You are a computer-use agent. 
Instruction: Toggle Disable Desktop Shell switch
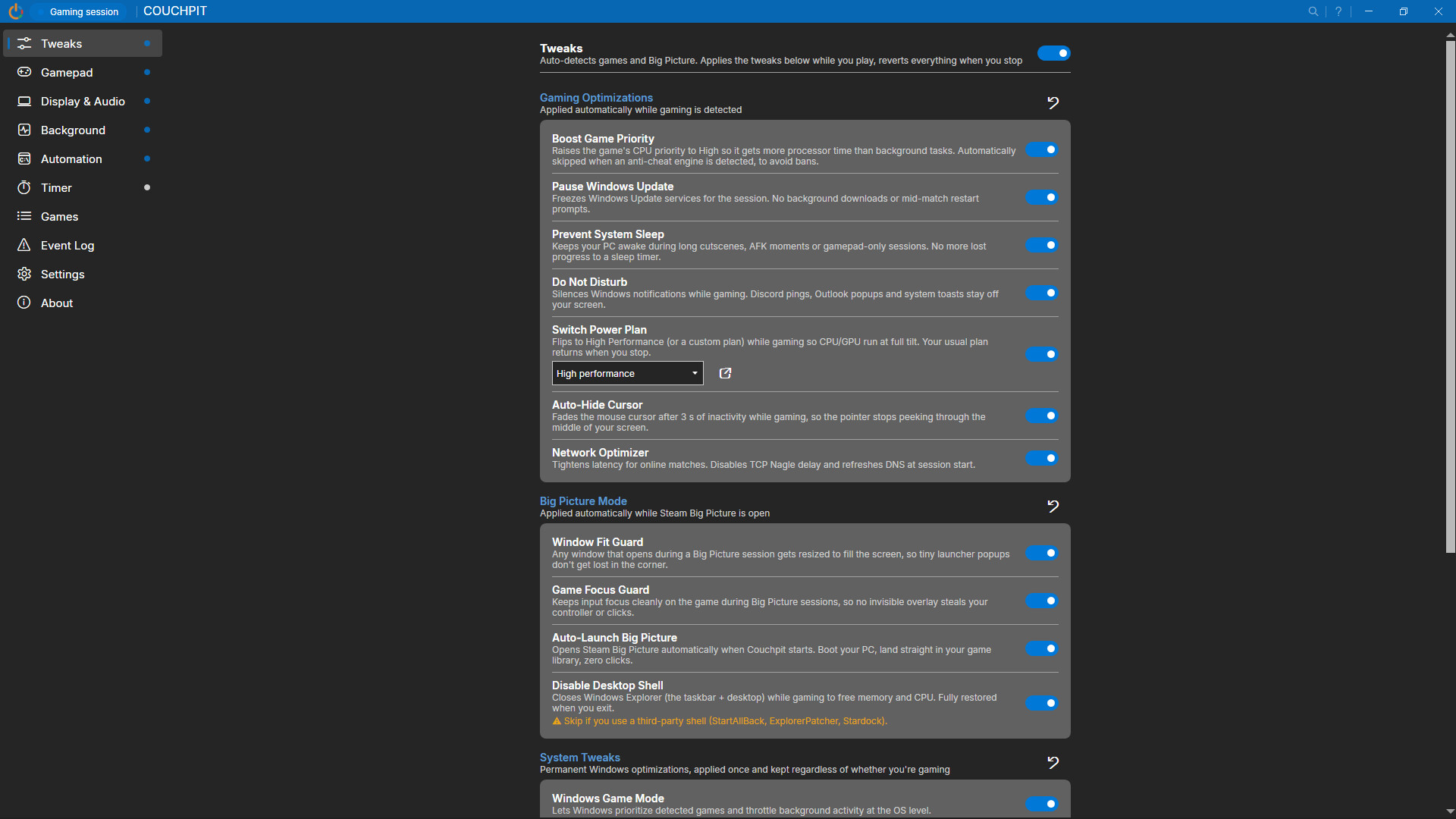coord(1042,703)
